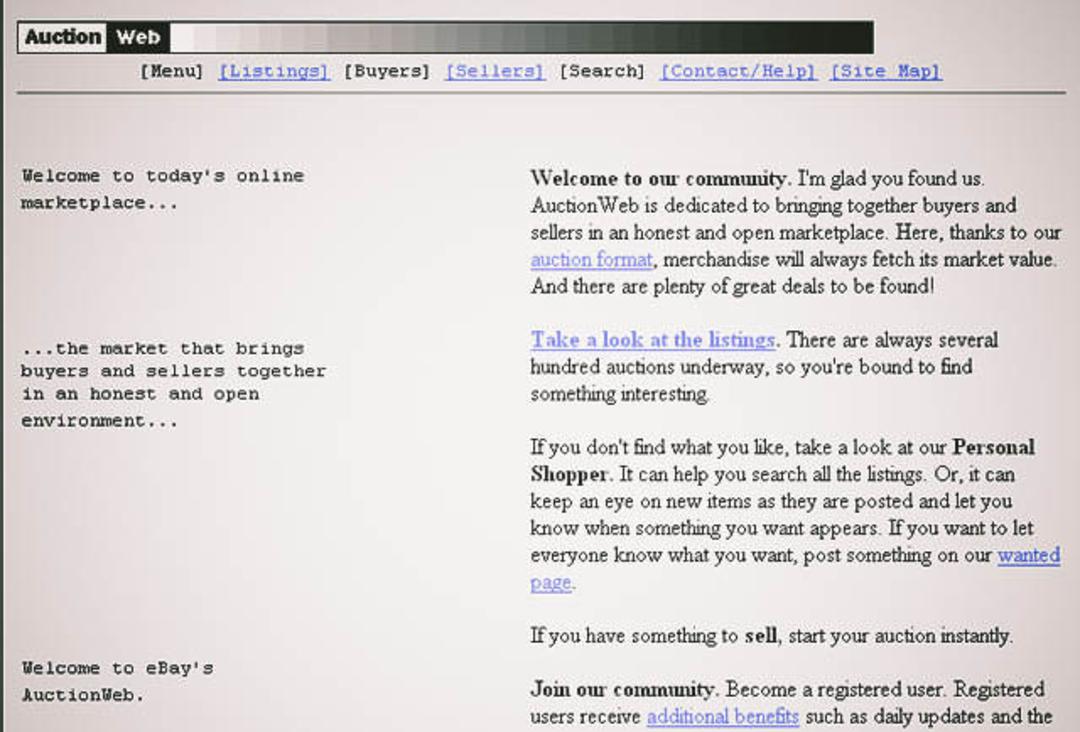Click the bold 'Personal Shopper' text

[782, 461]
